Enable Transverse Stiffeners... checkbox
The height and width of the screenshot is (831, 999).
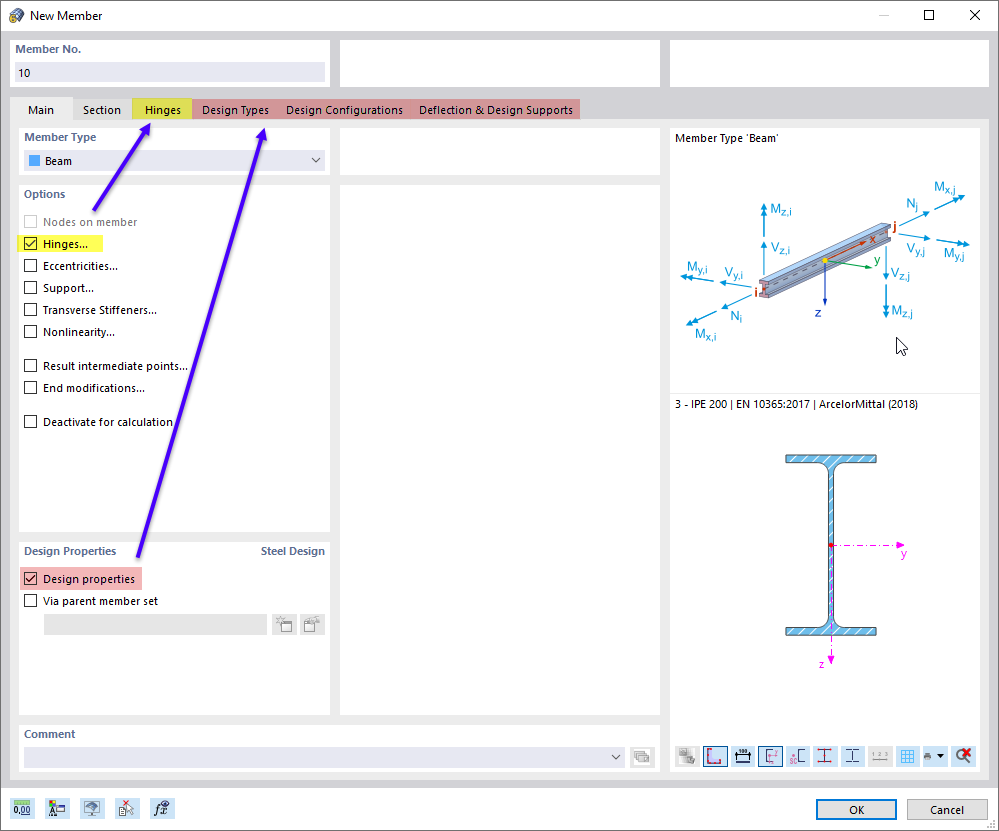point(31,310)
